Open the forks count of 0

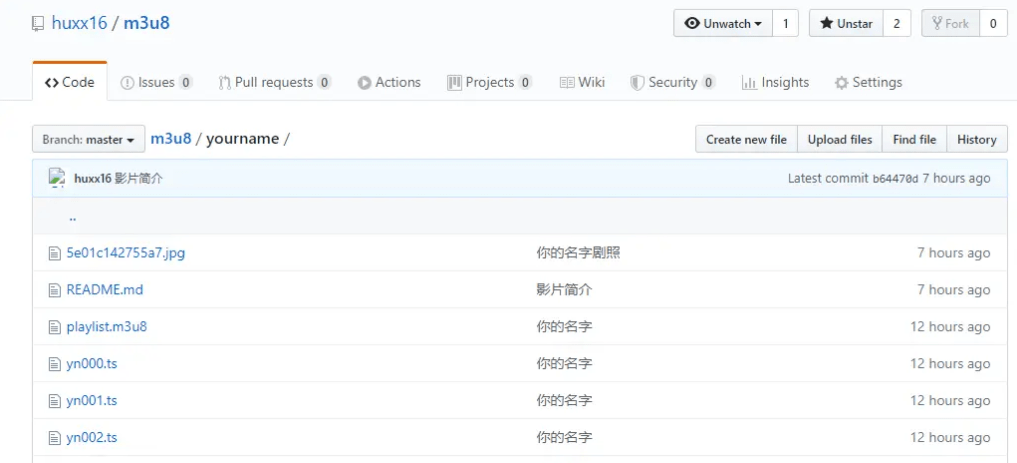(993, 23)
